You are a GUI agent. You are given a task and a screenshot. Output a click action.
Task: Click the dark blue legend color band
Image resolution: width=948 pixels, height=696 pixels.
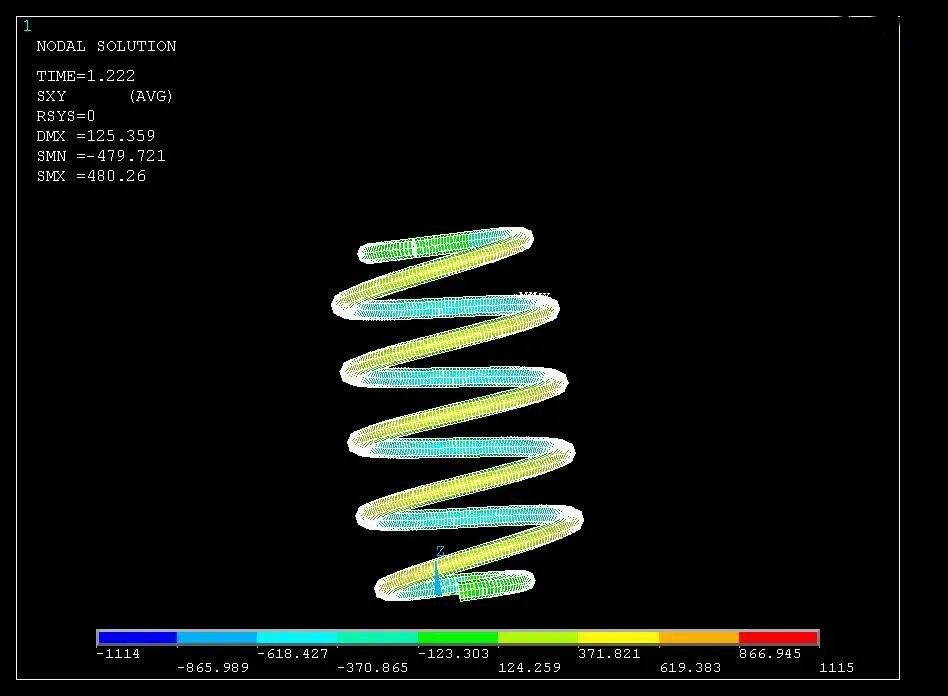coord(137,637)
